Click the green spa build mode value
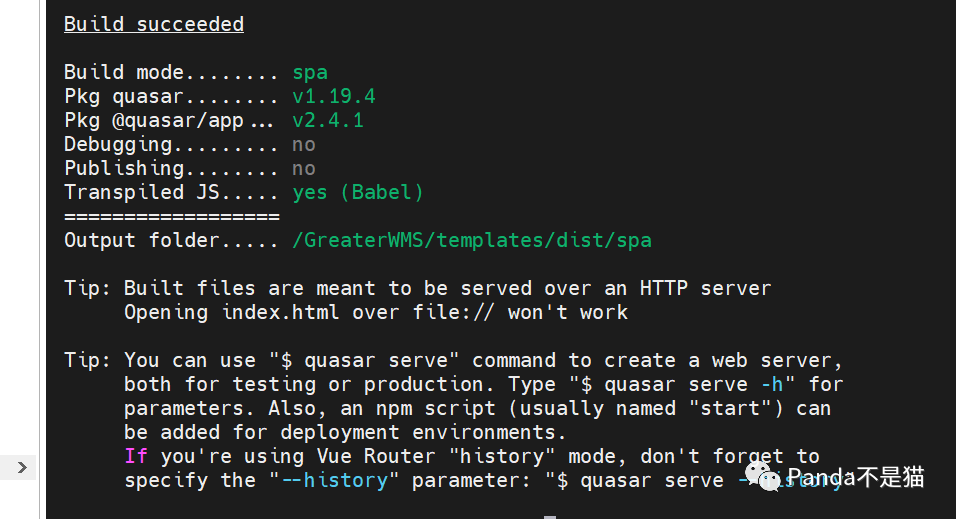This screenshot has height=519, width=956. 309,72
